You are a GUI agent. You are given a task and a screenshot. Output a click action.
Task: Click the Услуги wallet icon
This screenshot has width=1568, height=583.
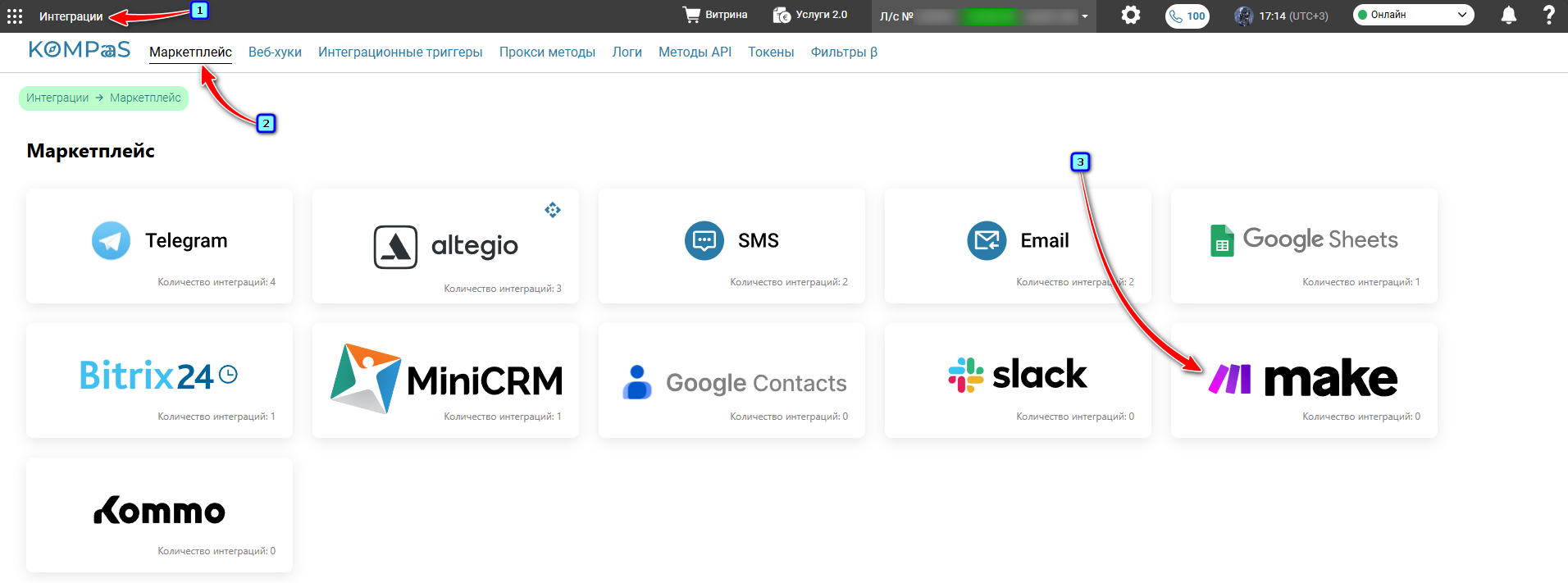click(x=782, y=15)
